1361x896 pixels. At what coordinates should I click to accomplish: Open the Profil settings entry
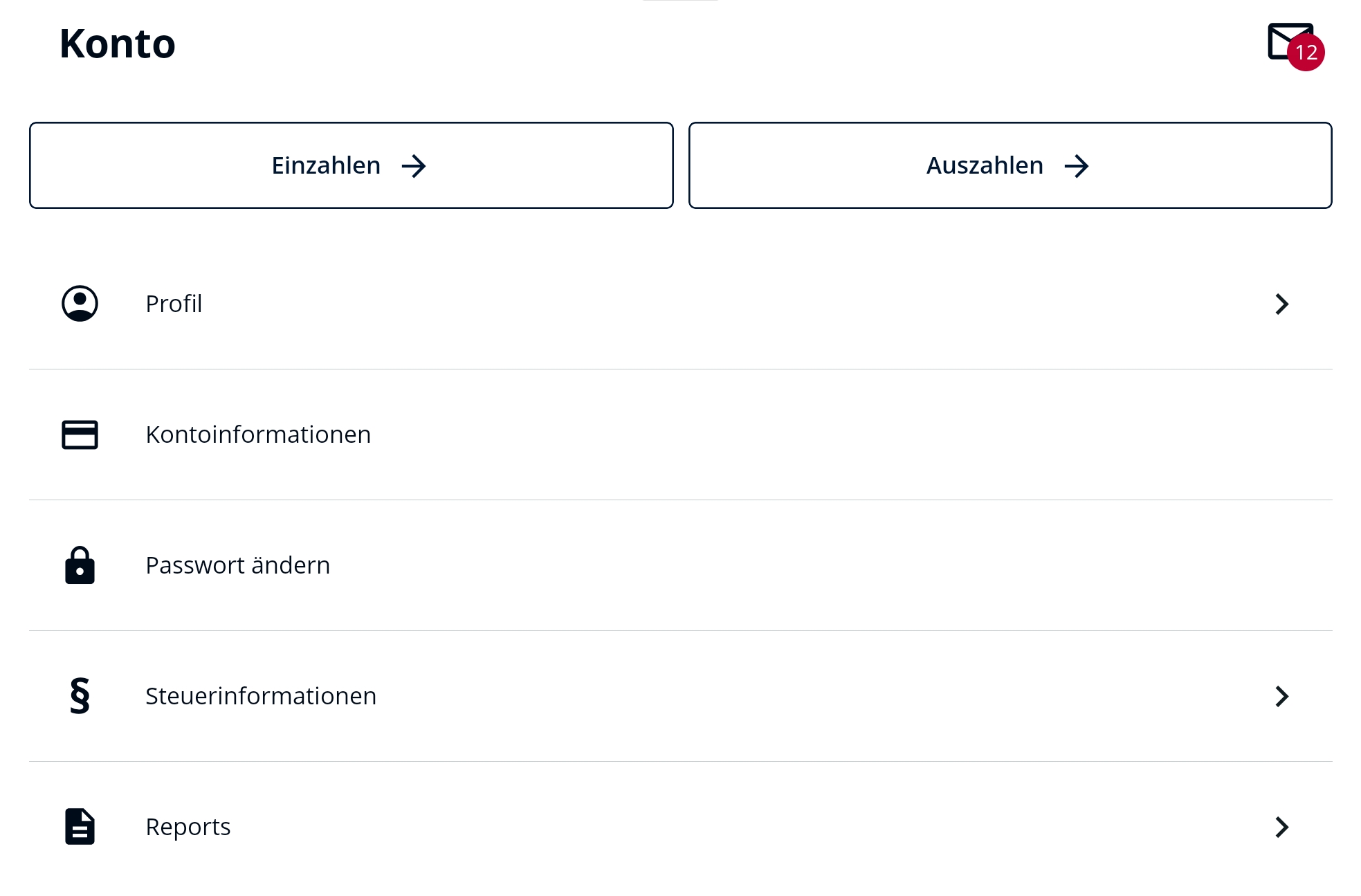click(174, 304)
